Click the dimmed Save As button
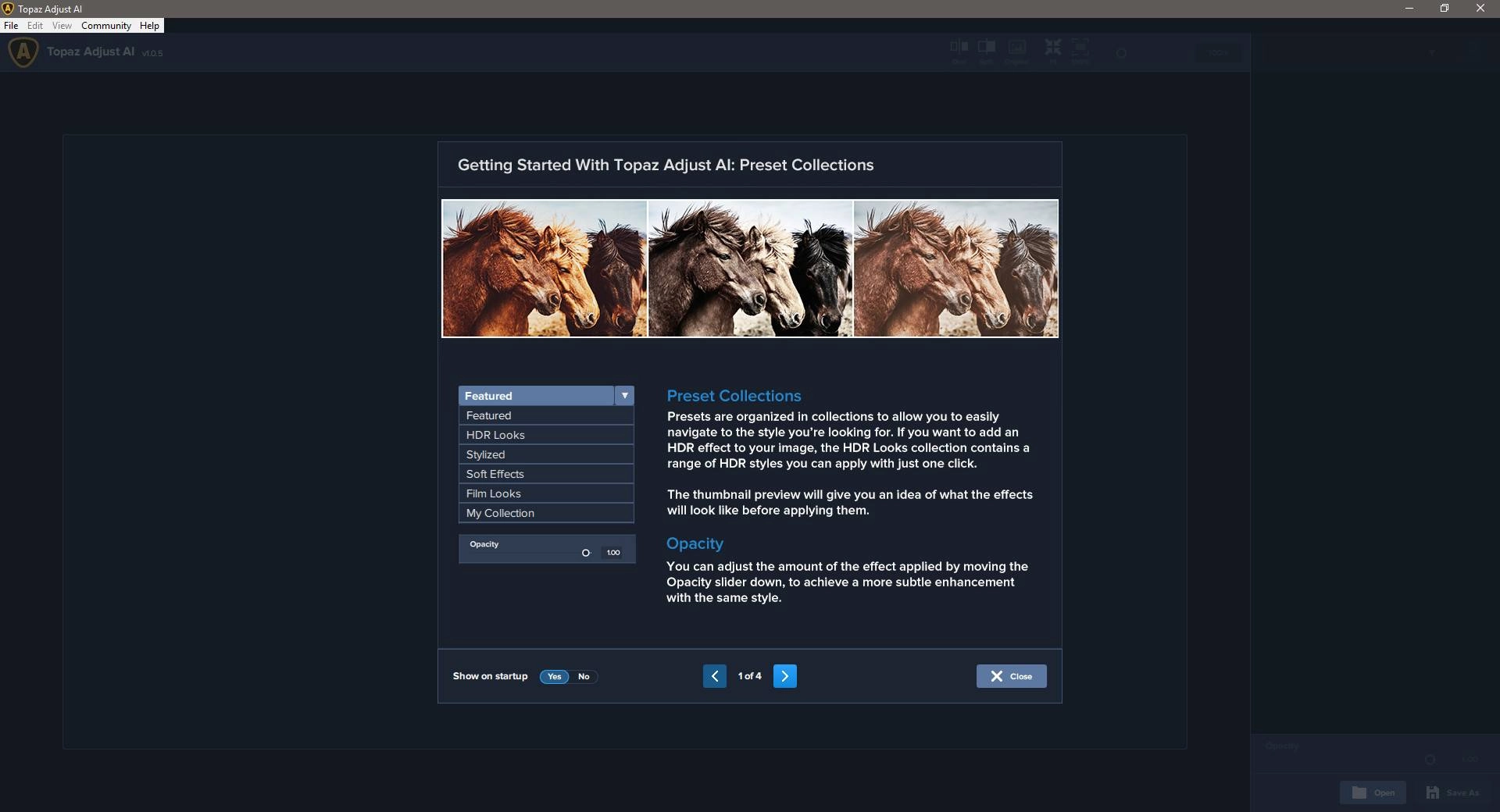 [x=1453, y=792]
